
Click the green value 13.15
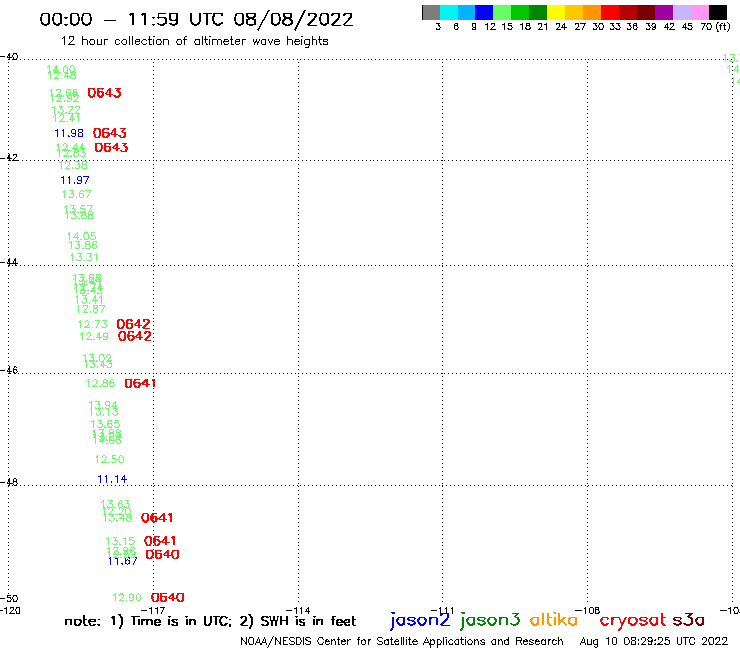[120, 541]
